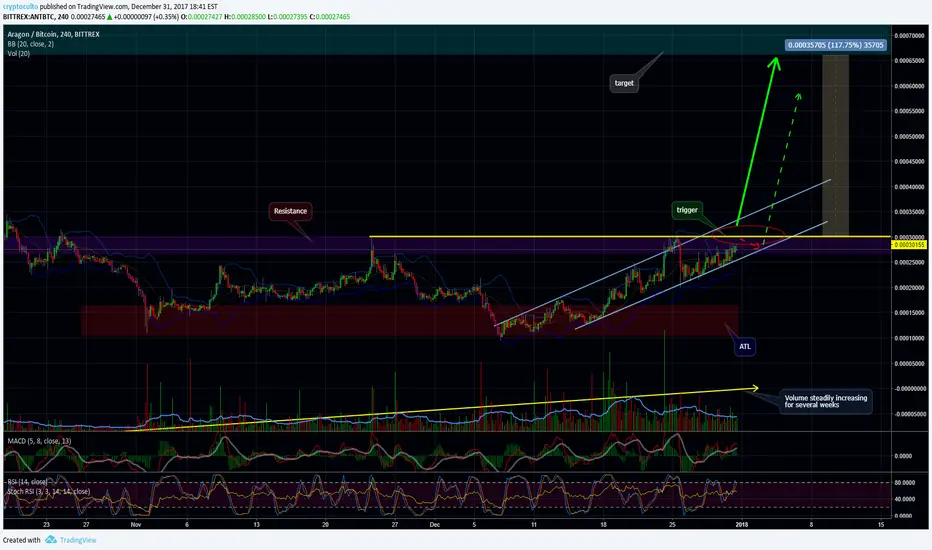Select the 'Vol (20)' indicator label
Viewport: 932px width, 550px height.
click(18, 54)
